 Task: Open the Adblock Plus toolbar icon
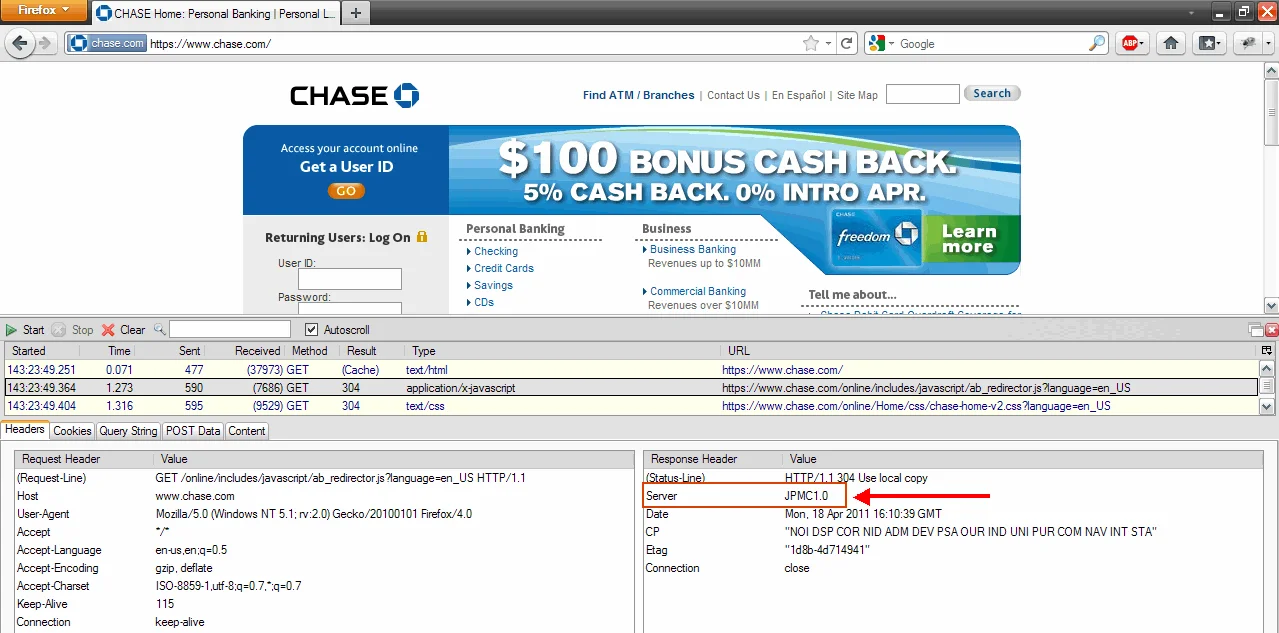[1128, 43]
